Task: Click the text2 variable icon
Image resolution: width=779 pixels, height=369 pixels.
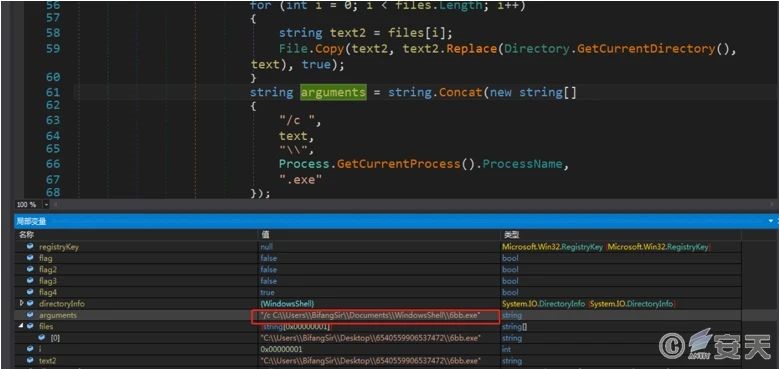Action: click(x=30, y=360)
